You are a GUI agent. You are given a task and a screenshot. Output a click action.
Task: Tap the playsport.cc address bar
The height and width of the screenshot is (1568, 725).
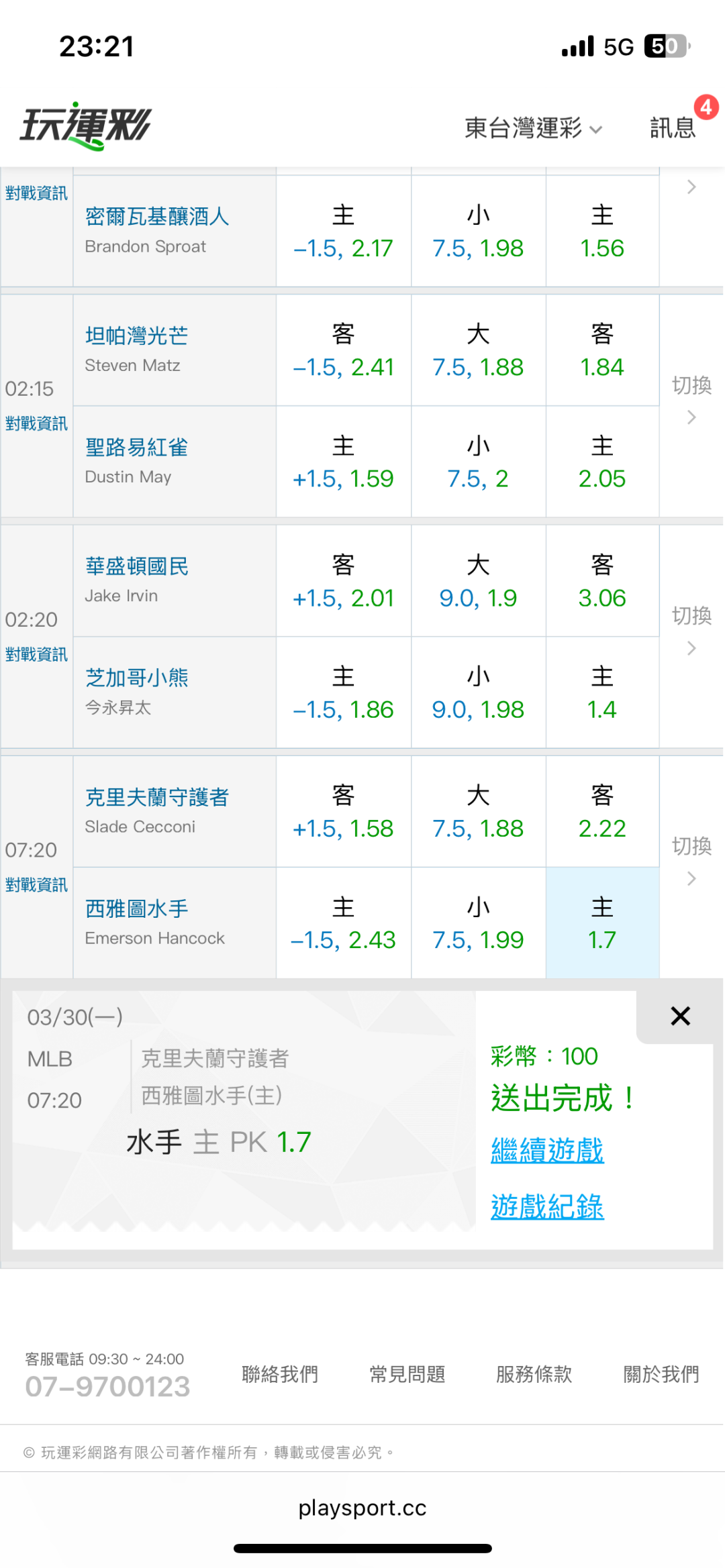[362, 1508]
